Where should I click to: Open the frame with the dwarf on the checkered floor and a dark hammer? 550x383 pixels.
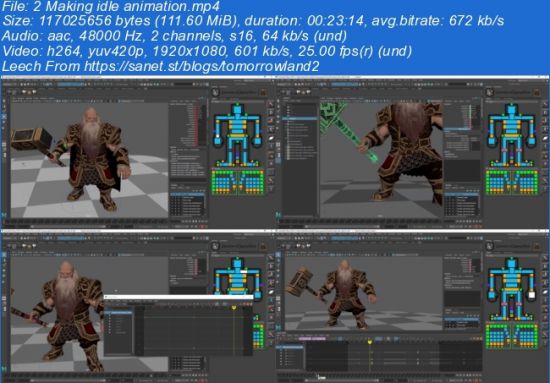coord(138,152)
